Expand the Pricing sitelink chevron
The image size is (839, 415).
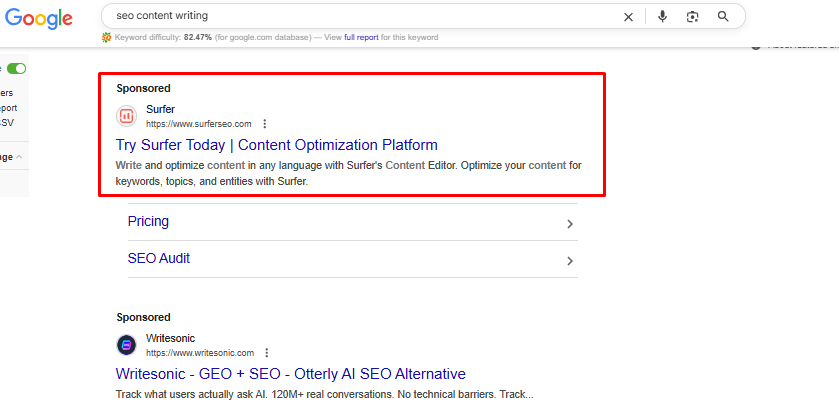pyautogui.click(x=569, y=224)
